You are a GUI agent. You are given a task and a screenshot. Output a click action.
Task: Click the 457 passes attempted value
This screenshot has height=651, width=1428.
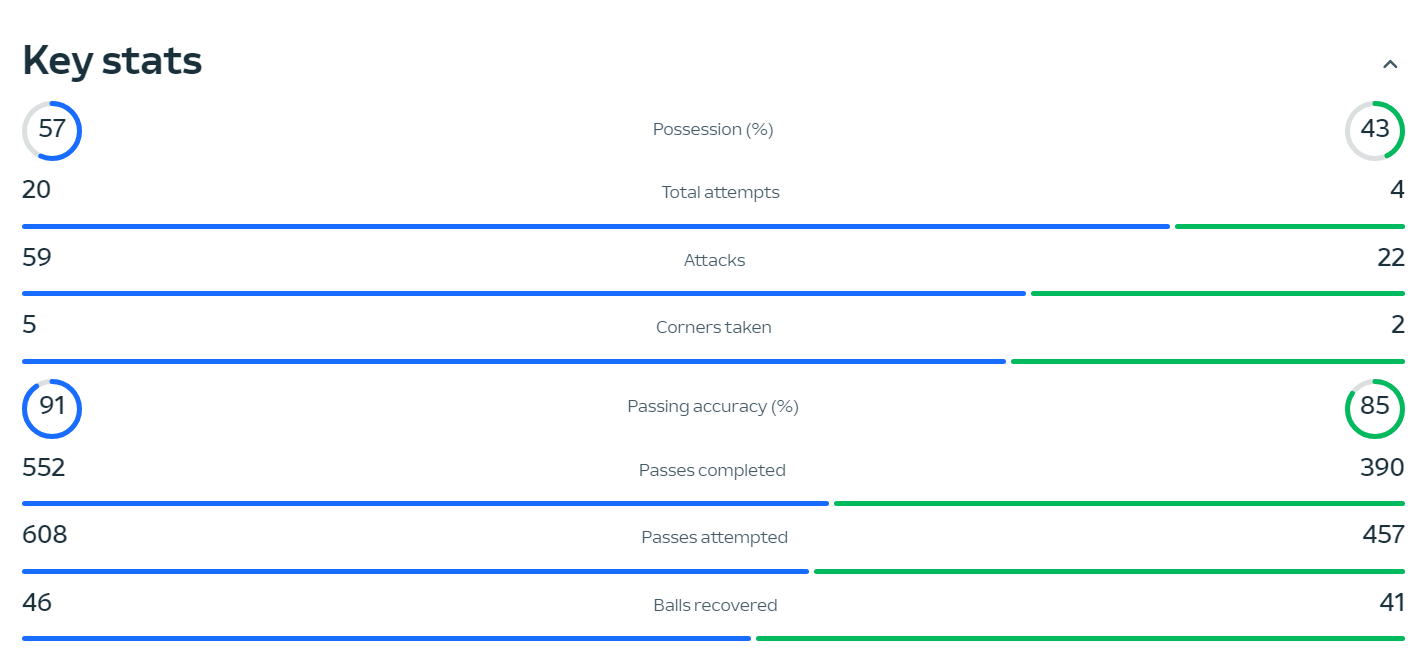1383,535
